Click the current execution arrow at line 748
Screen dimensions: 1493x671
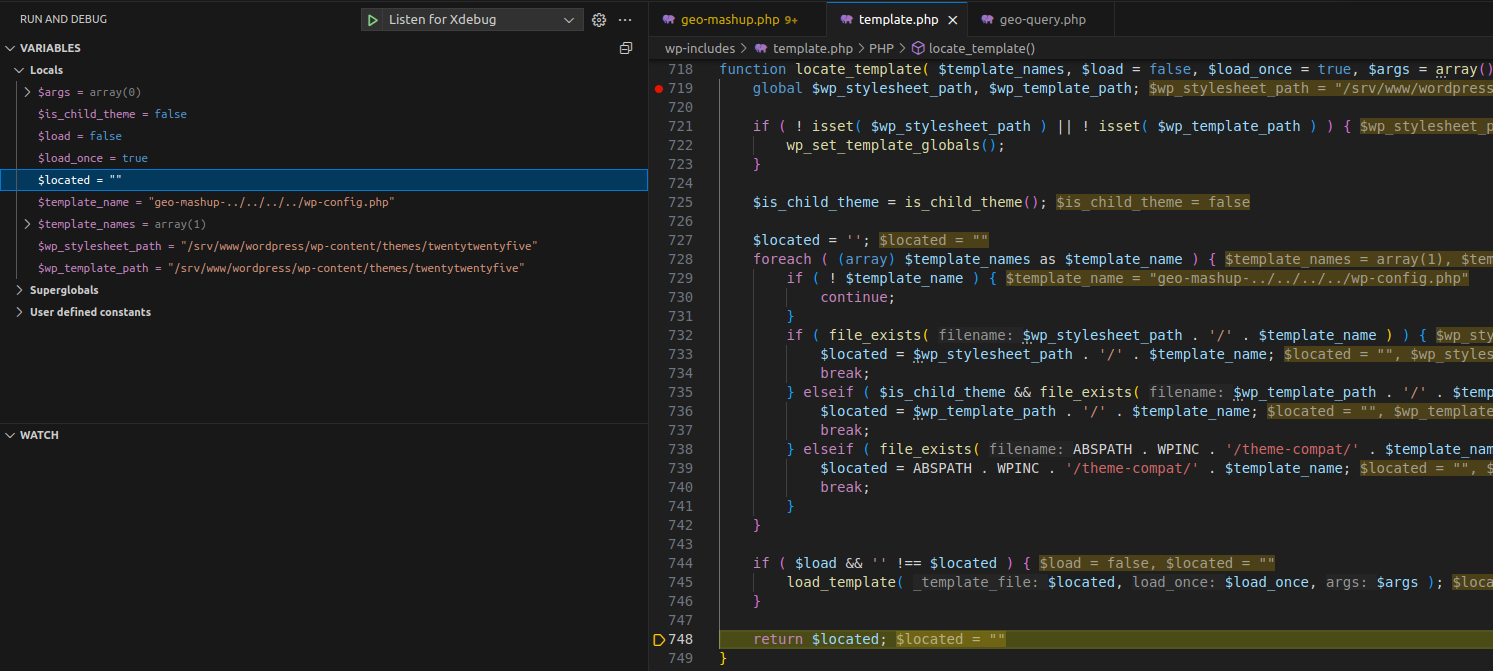pos(658,639)
